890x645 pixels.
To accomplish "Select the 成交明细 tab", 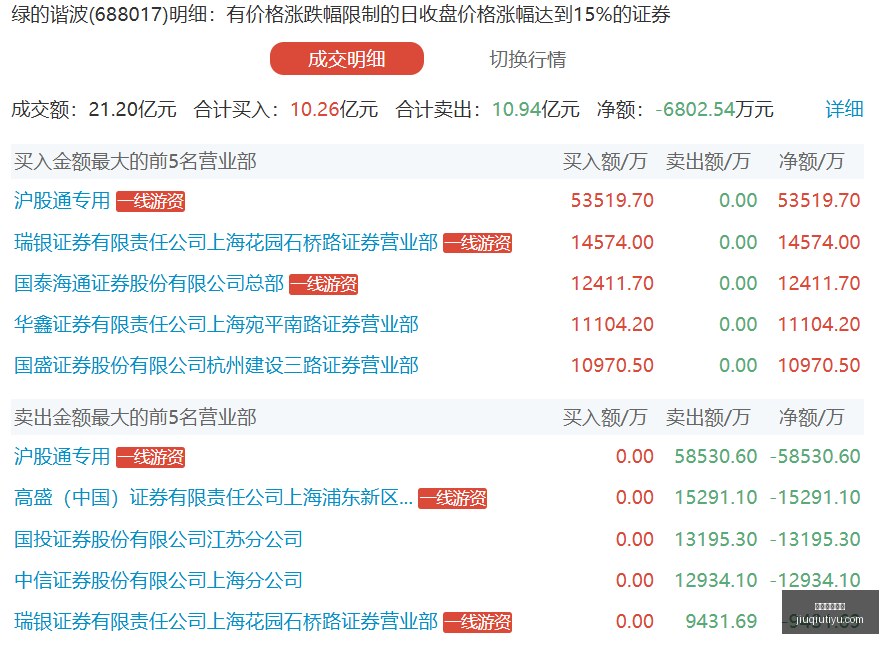I will click(x=347, y=58).
